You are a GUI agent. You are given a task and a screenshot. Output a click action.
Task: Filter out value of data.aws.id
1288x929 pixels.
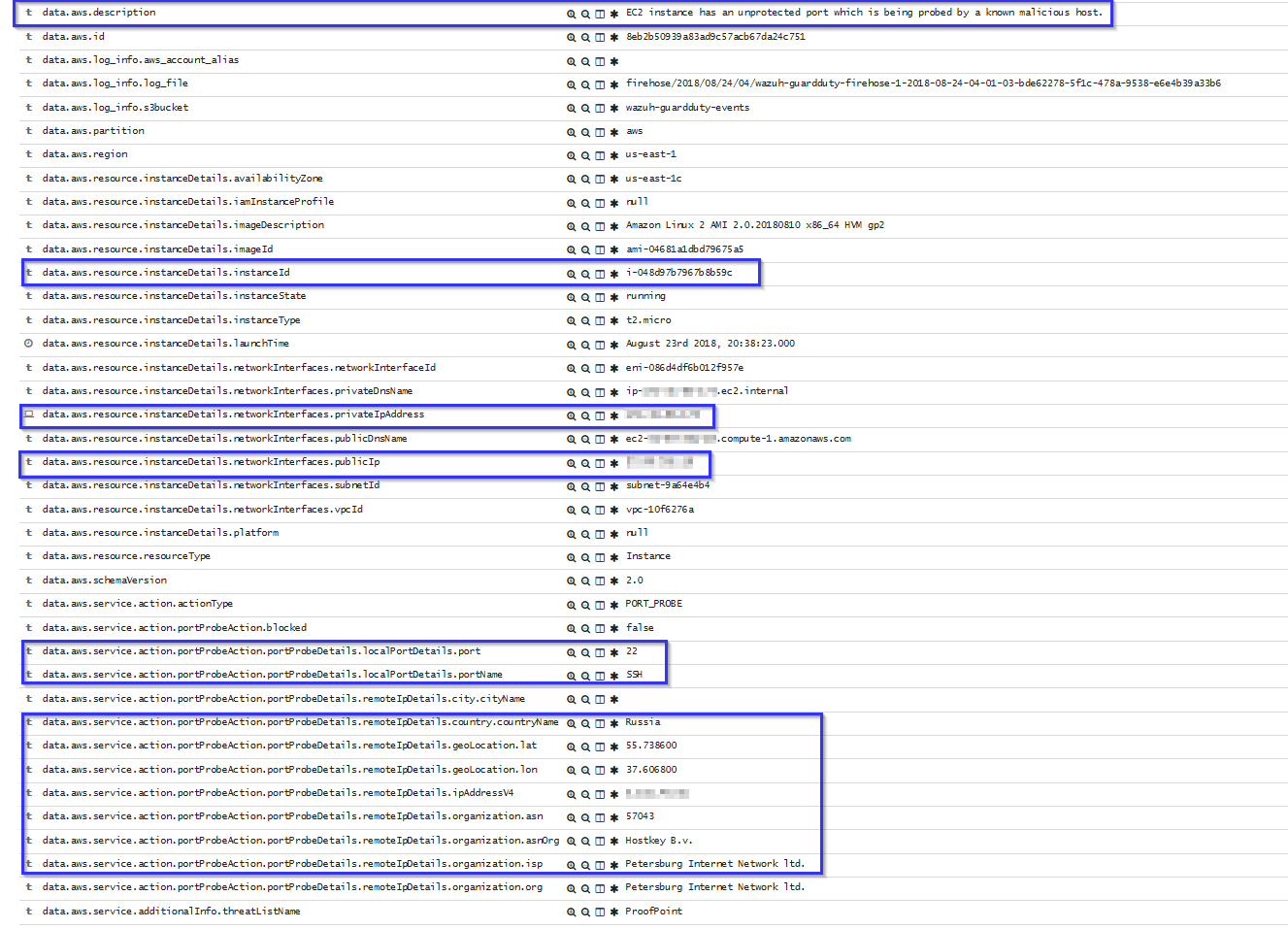(x=585, y=38)
